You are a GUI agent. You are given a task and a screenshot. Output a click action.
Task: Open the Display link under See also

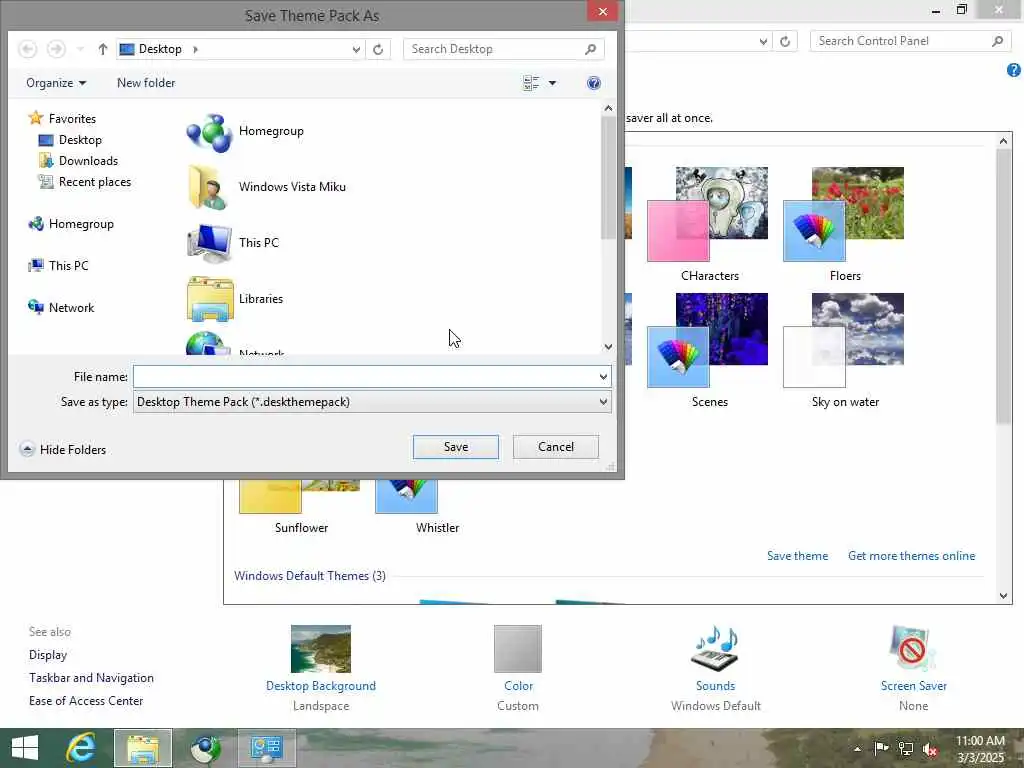[x=48, y=655]
